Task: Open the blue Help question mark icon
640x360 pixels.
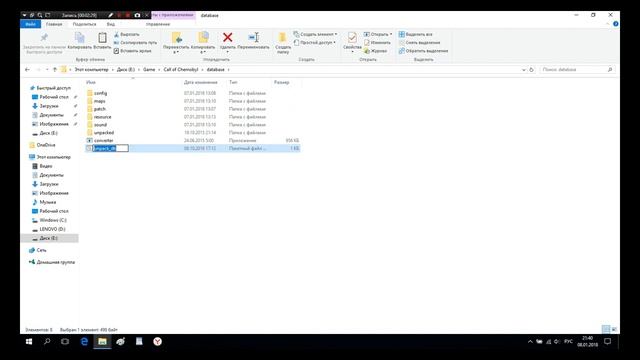Action: 615,24
